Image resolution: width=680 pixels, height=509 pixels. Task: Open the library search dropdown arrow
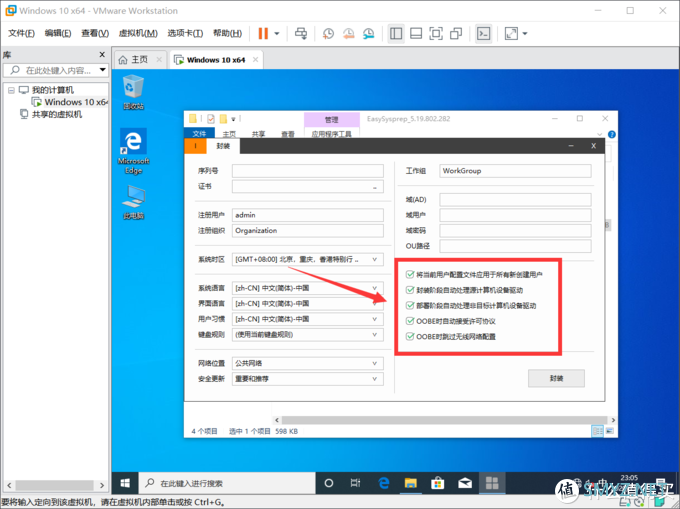(x=103, y=69)
